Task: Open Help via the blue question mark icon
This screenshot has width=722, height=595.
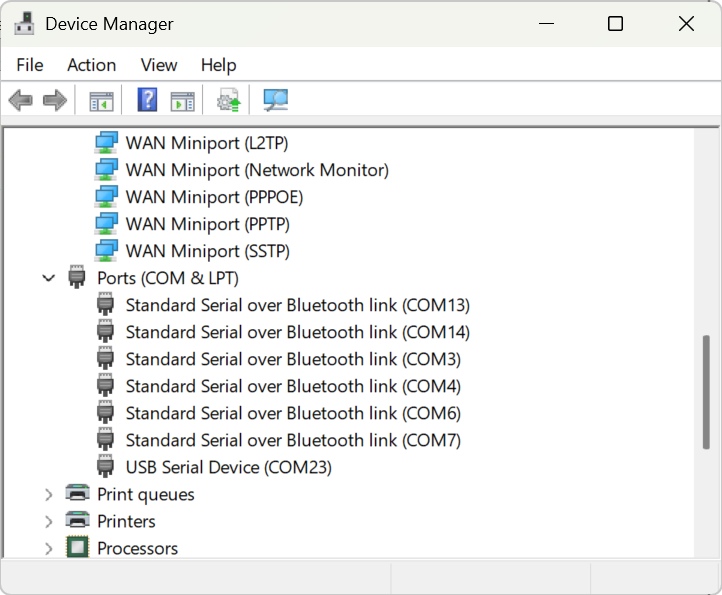Action: pyautogui.click(x=147, y=99)
